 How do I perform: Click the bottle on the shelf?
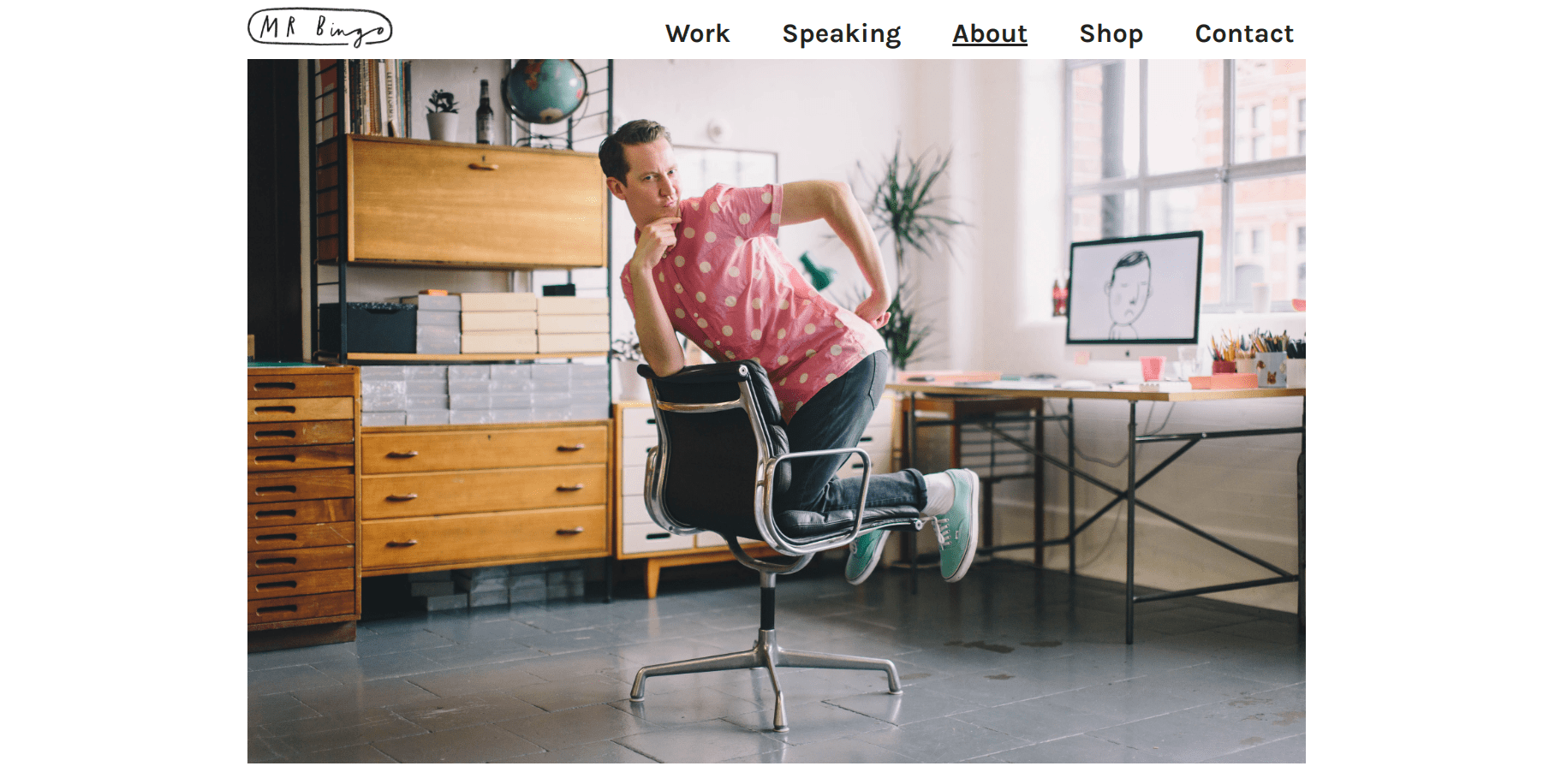[485, 112]
